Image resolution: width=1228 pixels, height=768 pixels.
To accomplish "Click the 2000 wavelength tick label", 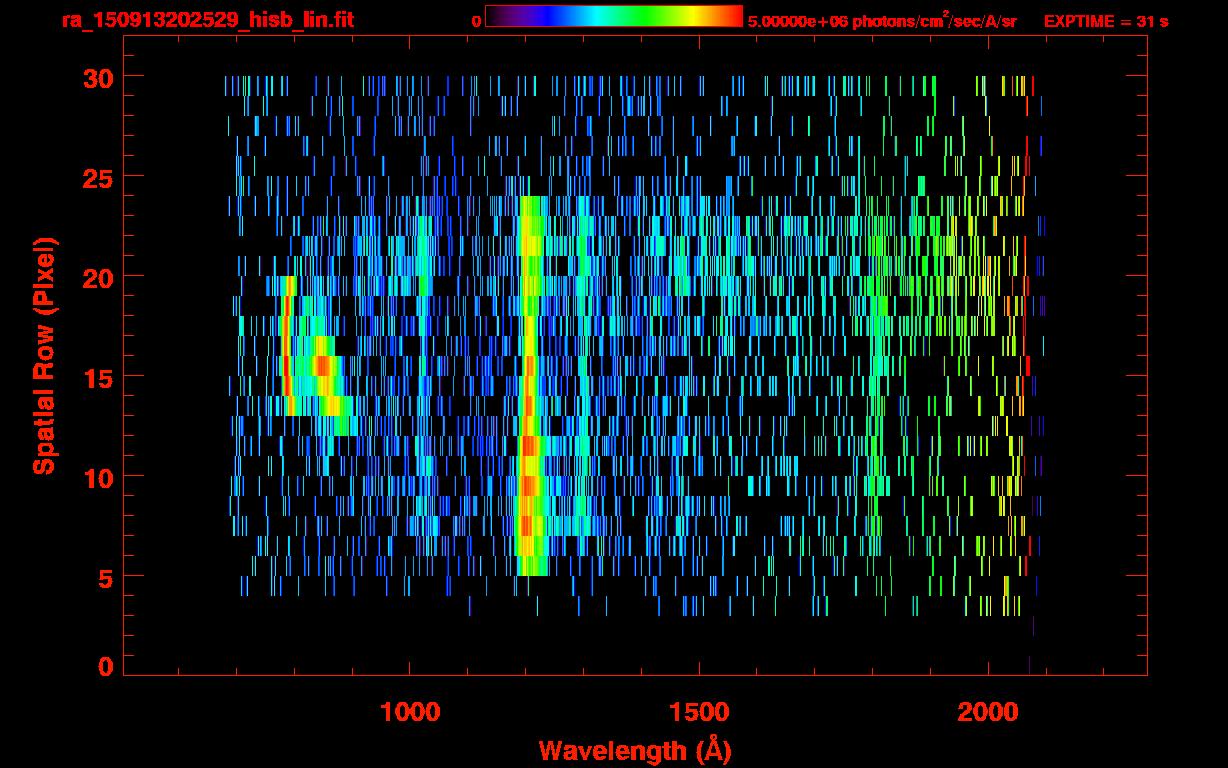I will (x=987, y=712).
